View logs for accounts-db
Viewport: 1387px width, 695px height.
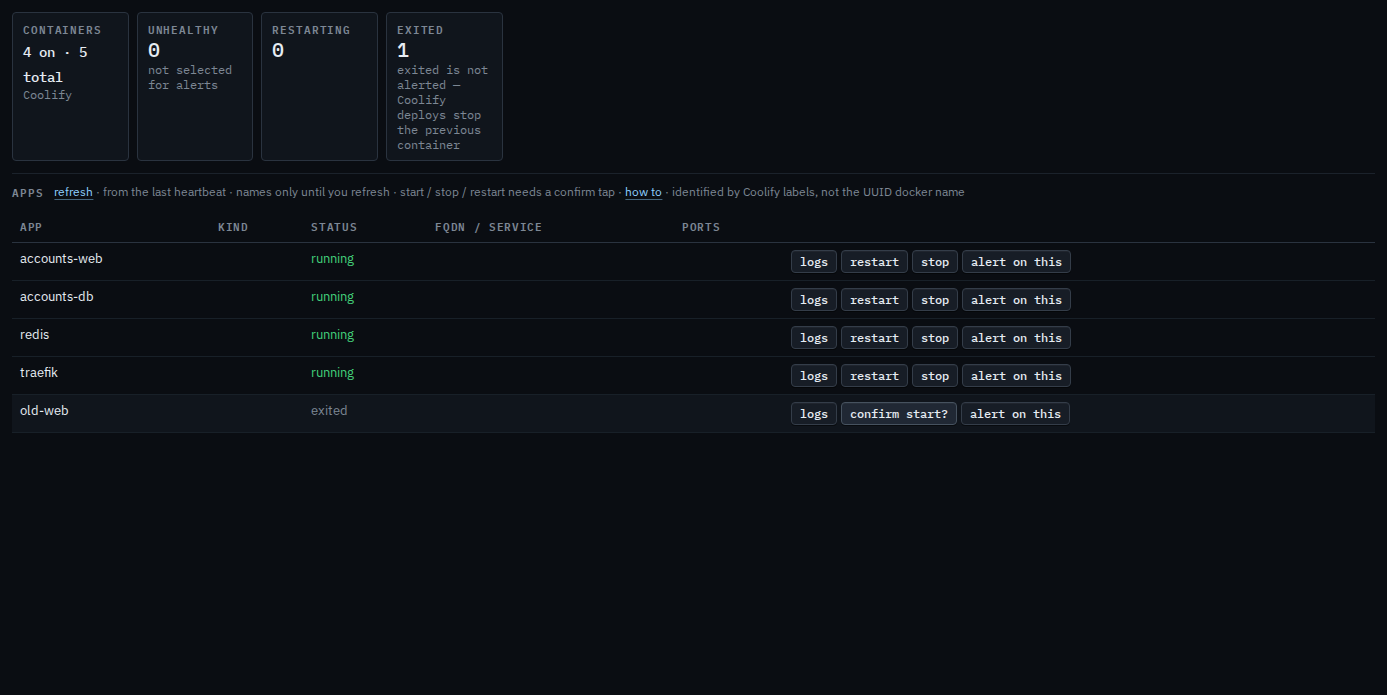pyautogui.click(x=814, y=300)
